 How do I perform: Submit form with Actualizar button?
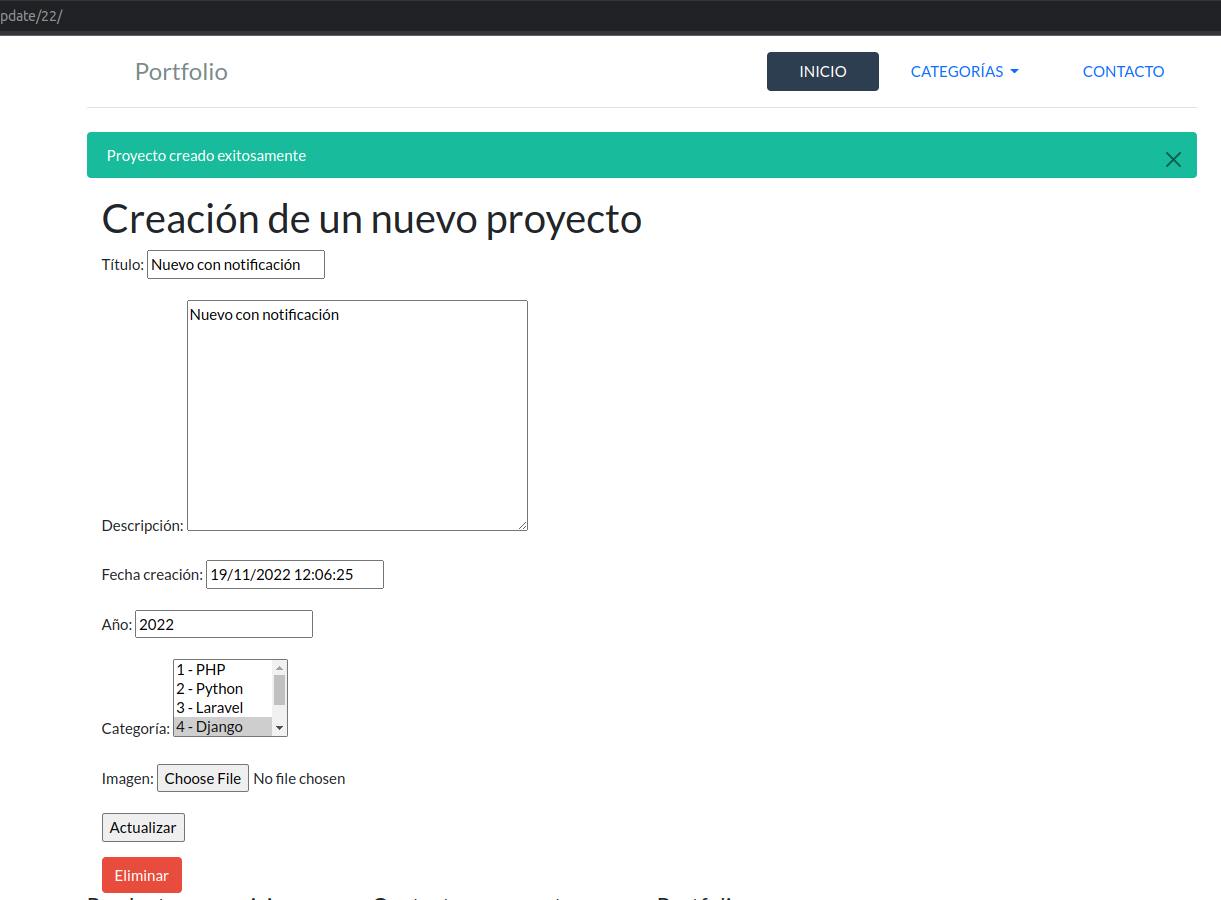[143, 828]
